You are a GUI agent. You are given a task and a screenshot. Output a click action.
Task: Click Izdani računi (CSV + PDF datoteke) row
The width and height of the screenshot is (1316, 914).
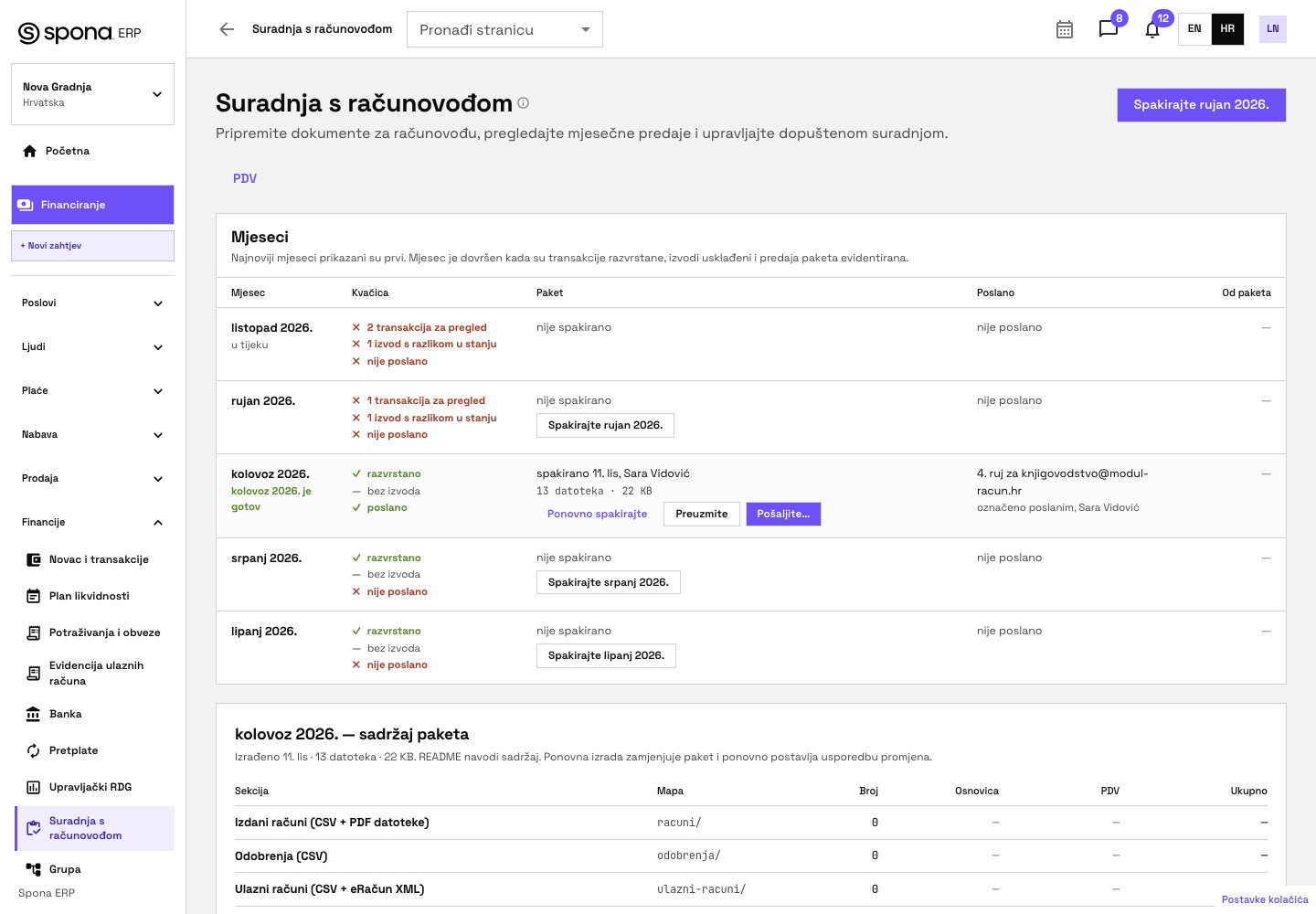pyautogui.click(x=751, y=823)
